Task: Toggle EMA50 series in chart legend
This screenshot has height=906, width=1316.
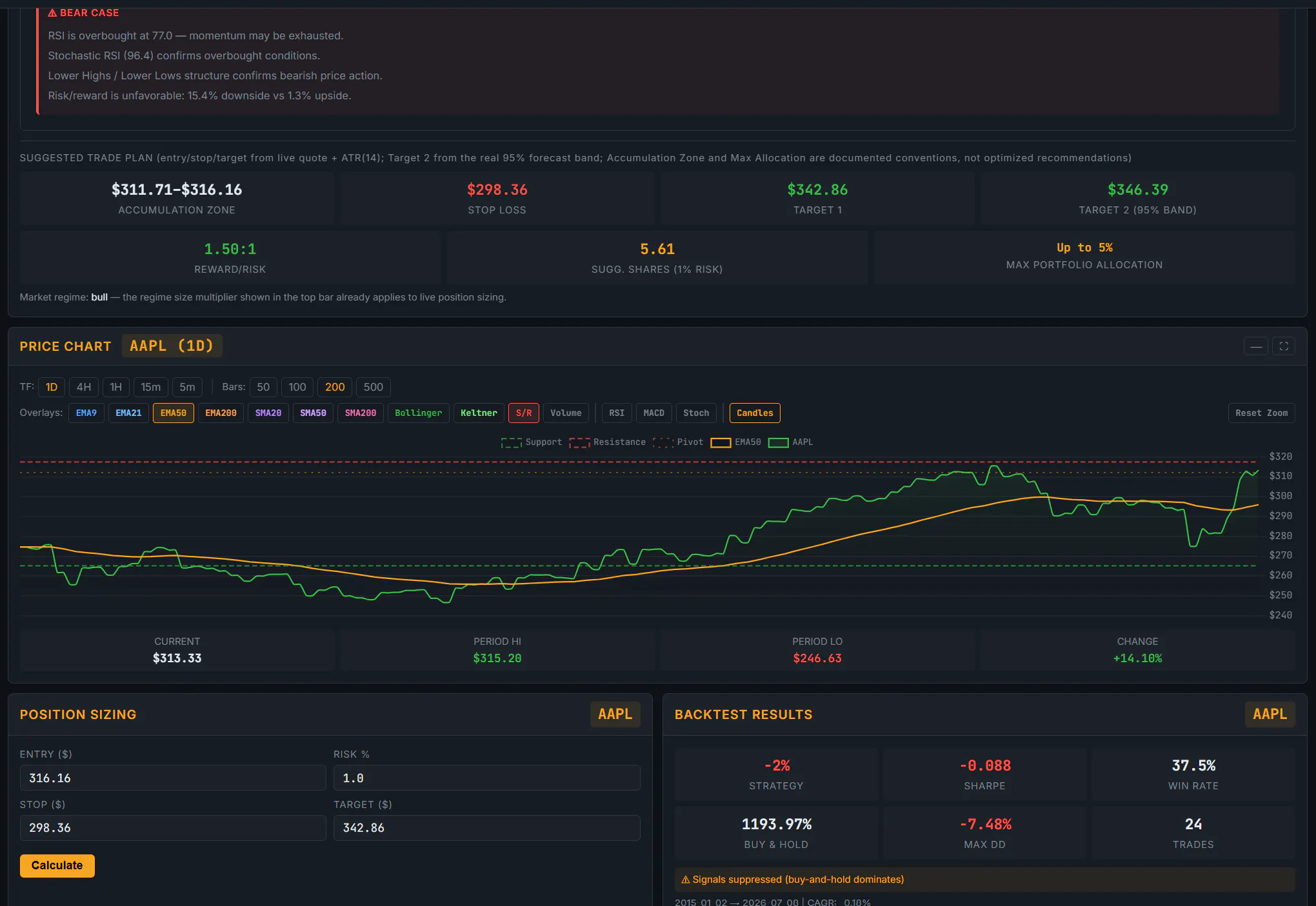Action: (x=736, y=442)
